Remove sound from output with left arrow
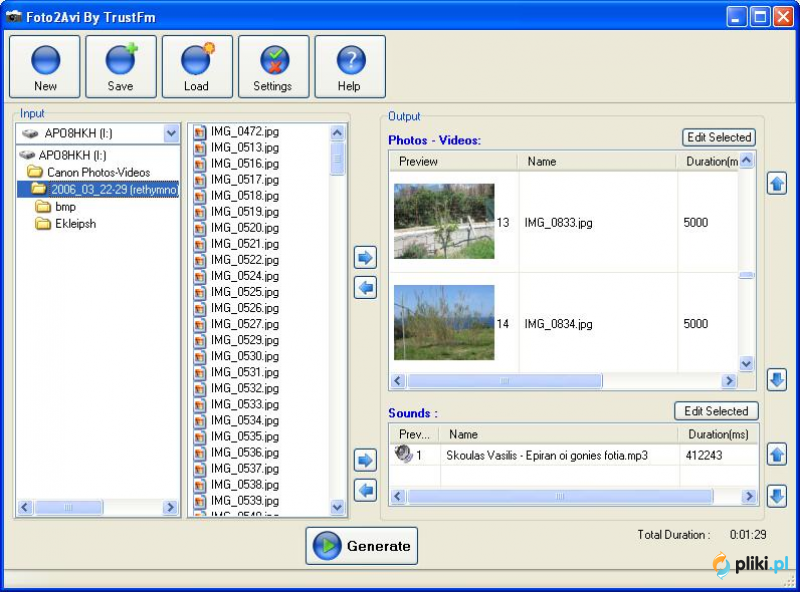 coord(365,490)
